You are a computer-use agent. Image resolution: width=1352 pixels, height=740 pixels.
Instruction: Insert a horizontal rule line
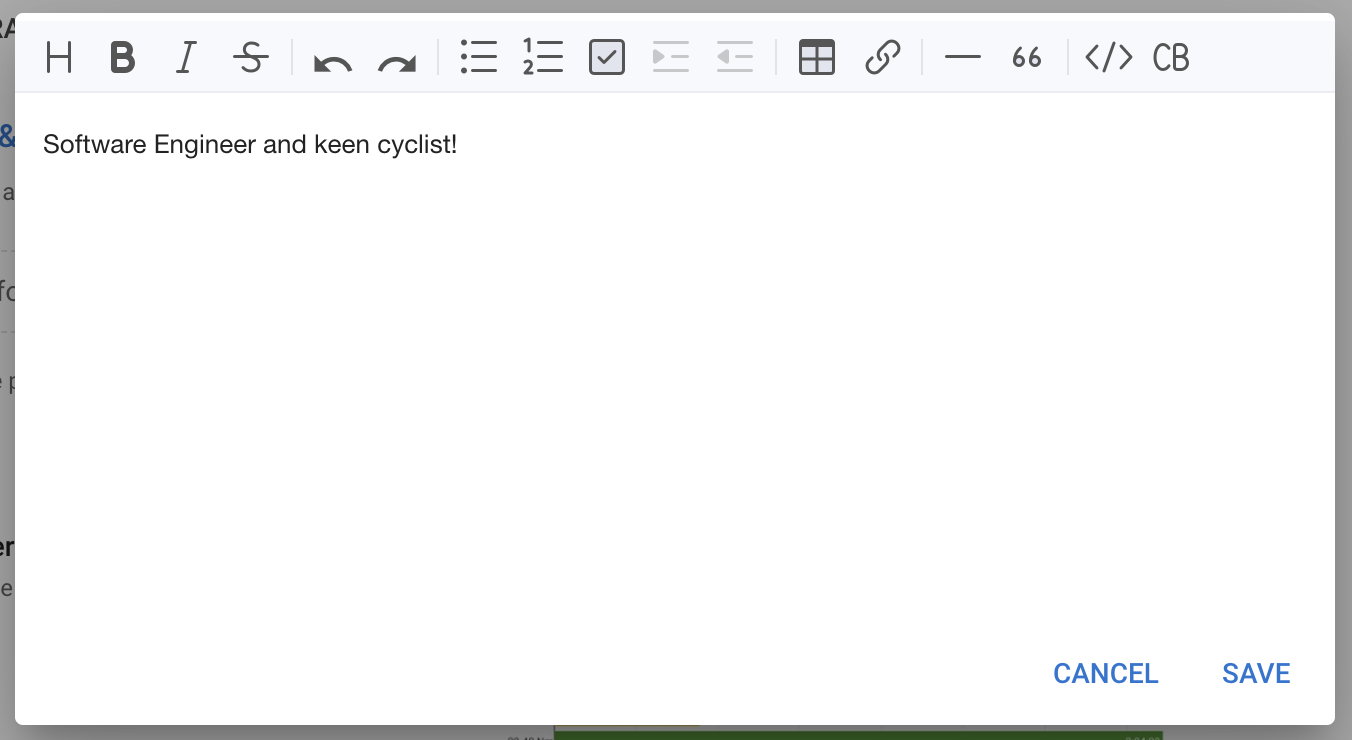[962, 58]
